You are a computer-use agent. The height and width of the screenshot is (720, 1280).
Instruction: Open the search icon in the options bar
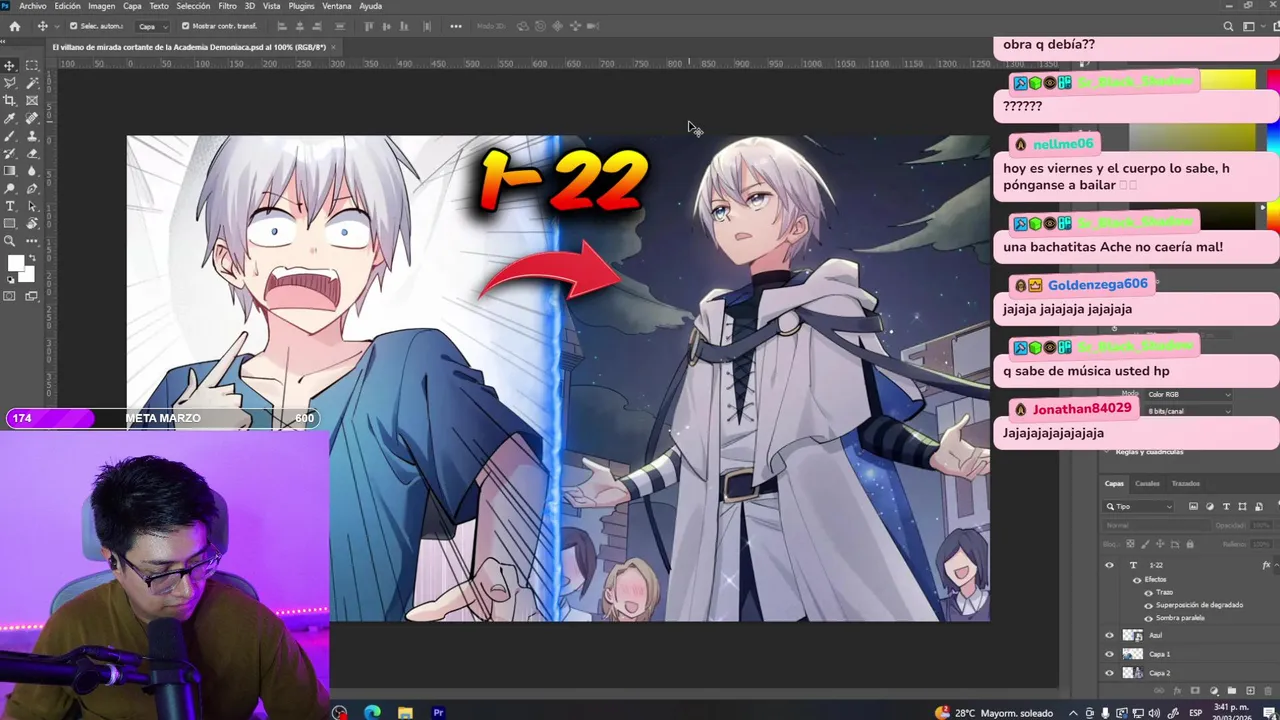[1229, 26]
